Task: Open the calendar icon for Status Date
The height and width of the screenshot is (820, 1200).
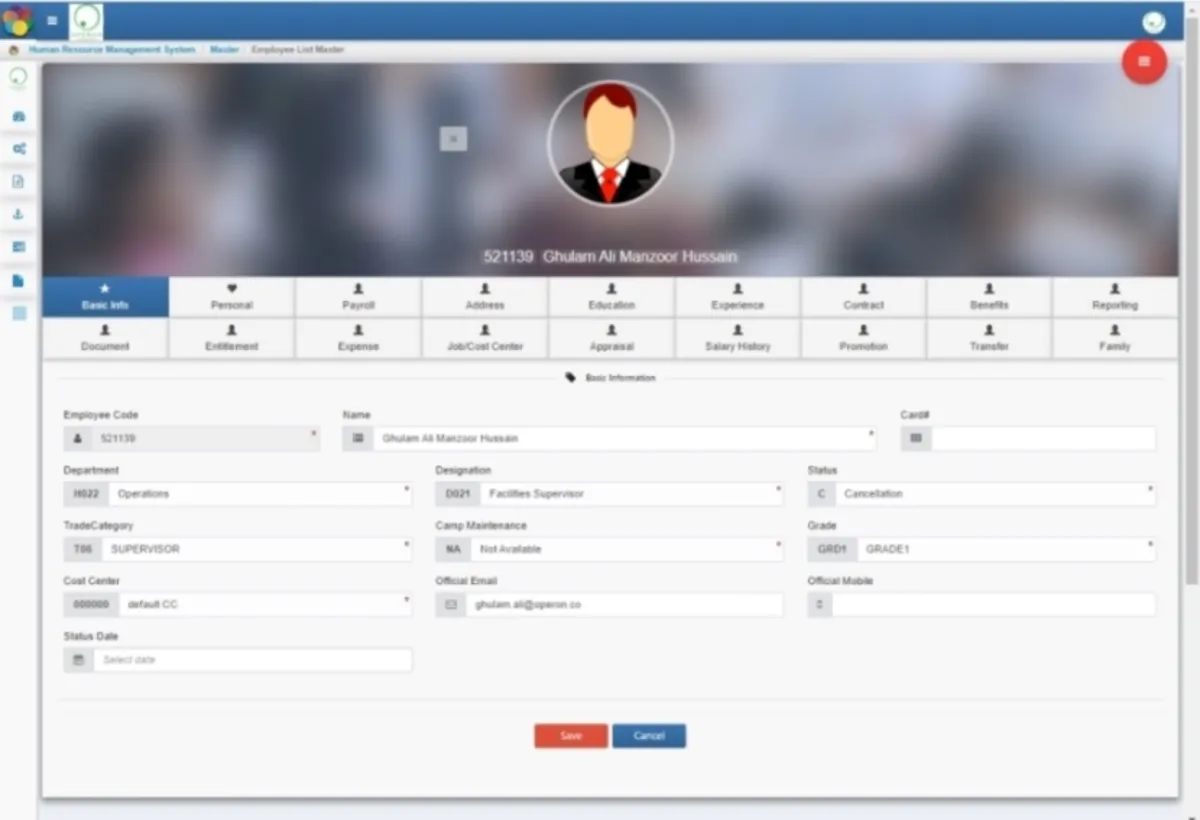Action: (x=78, y=660)
